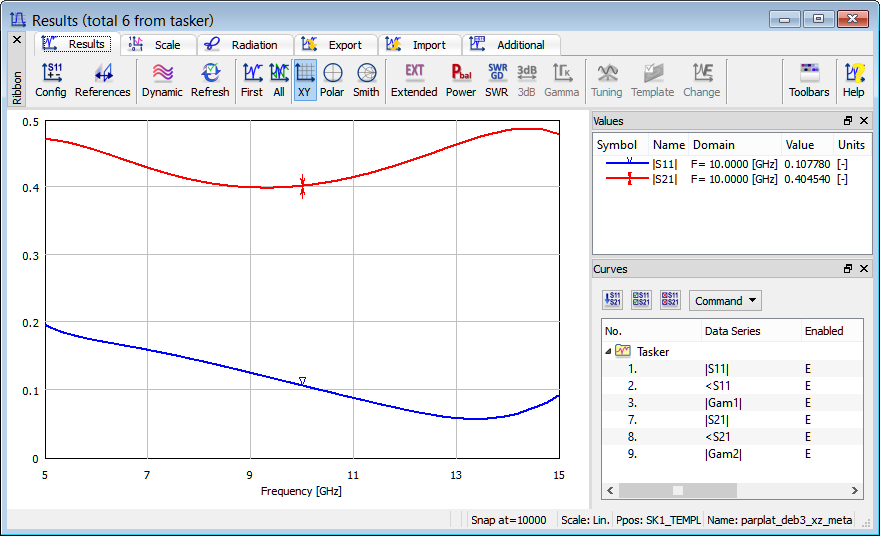Screen dimensions: 880x536
Task: Toggle Enabled flag for |S11| row
Action: click(808, 369)
